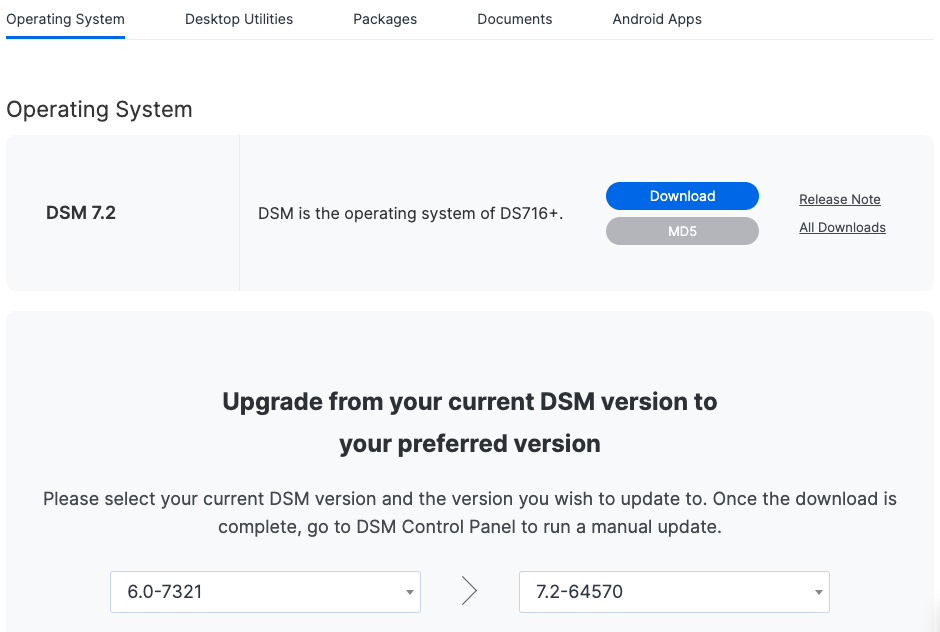Go to the Packages tab
The image size is (940, 632).
[385, 19]
